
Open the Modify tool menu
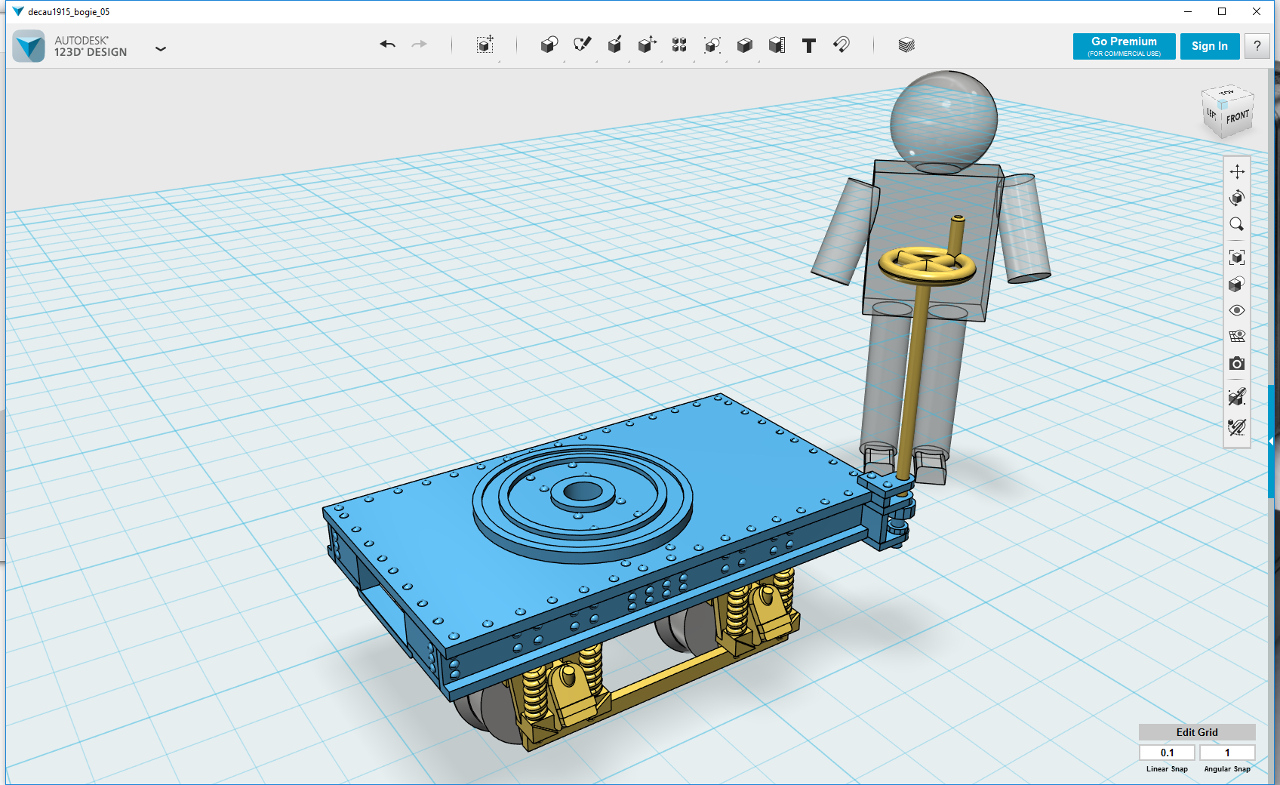(x=647, y=45)
